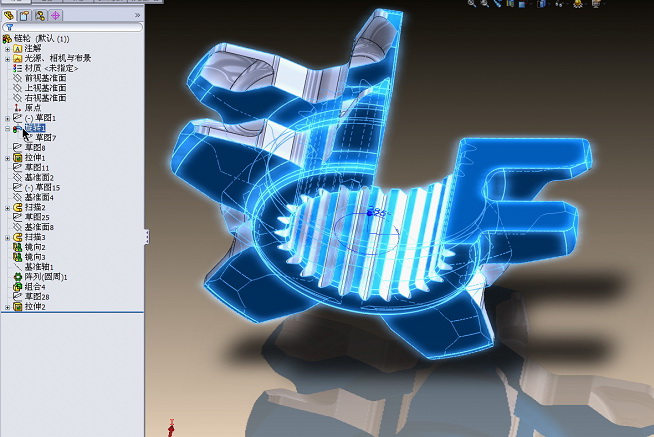Expand the 拉伸2 extrude feature
The height and width of the screenshot is (437, 654).
click(7, 307)
